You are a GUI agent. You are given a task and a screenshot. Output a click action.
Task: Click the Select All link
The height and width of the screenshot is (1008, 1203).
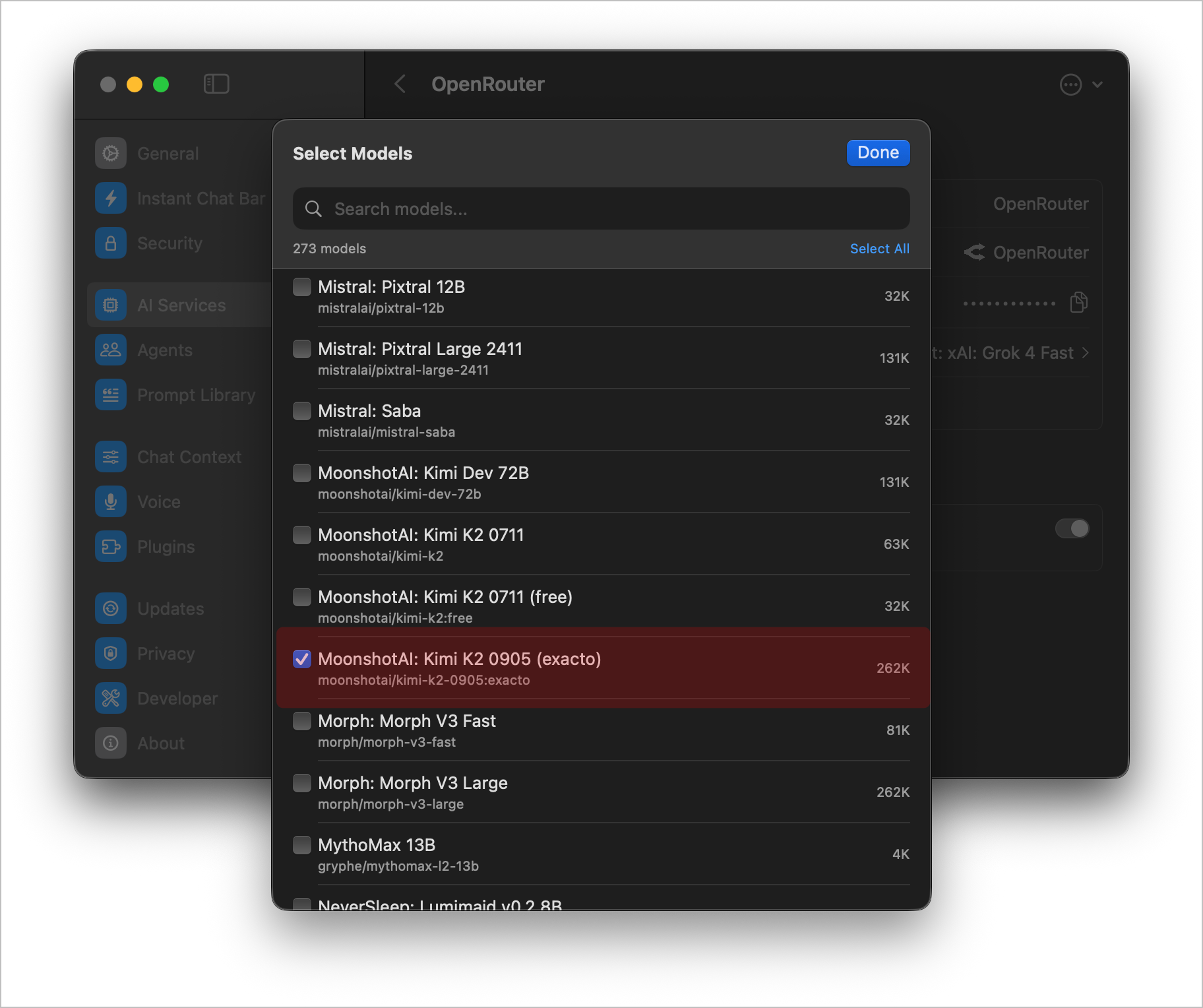[x=879, y=249]
